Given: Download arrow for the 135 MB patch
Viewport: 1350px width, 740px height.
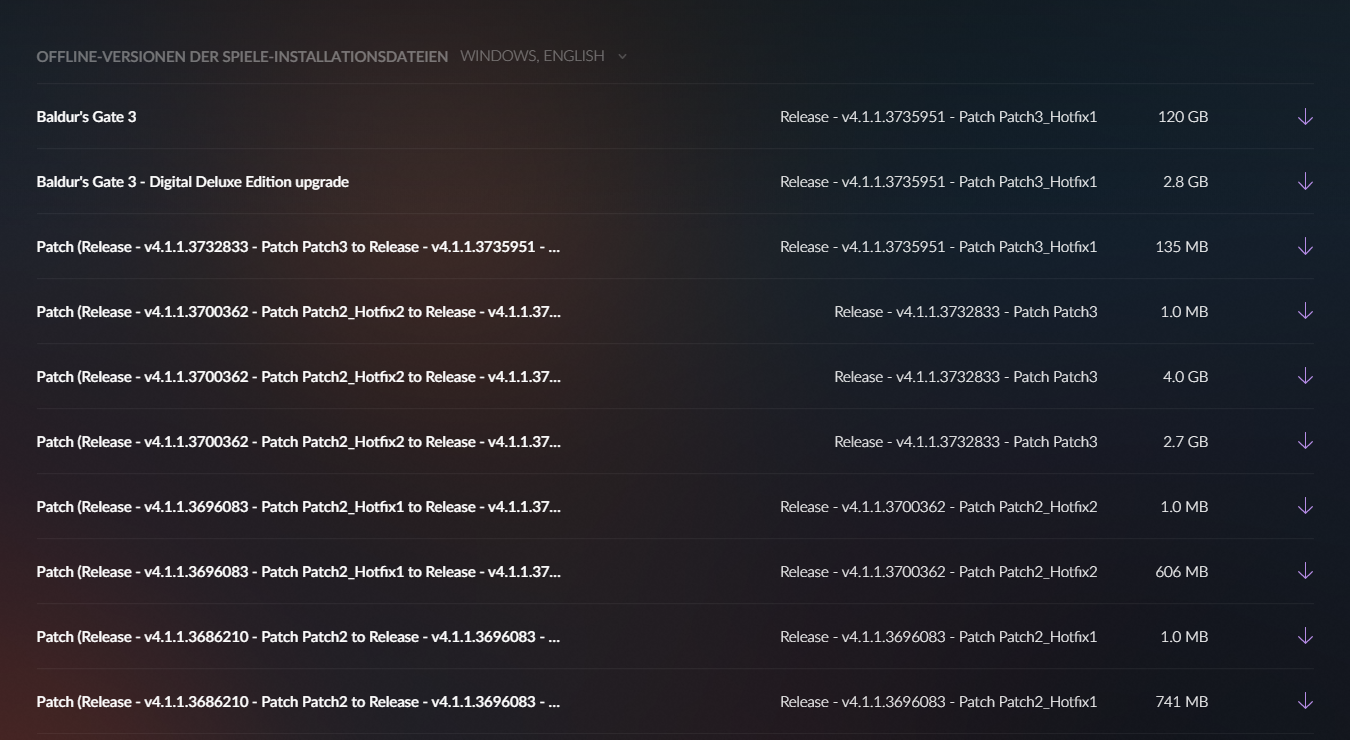Looking at the screenshot, I should [1305, 247].
